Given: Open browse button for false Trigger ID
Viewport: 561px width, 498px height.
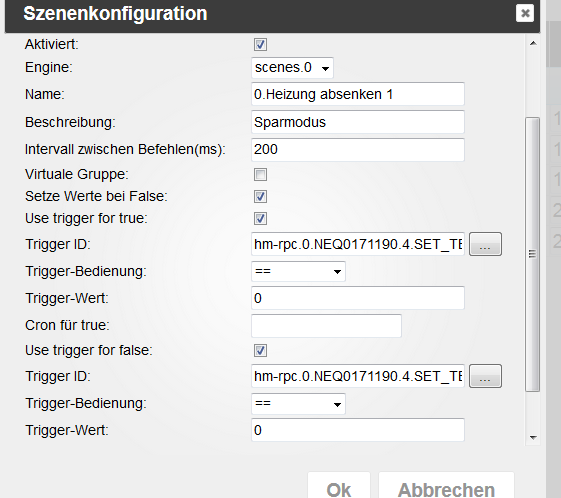Looking at the screenshot, I should [485, 376].
